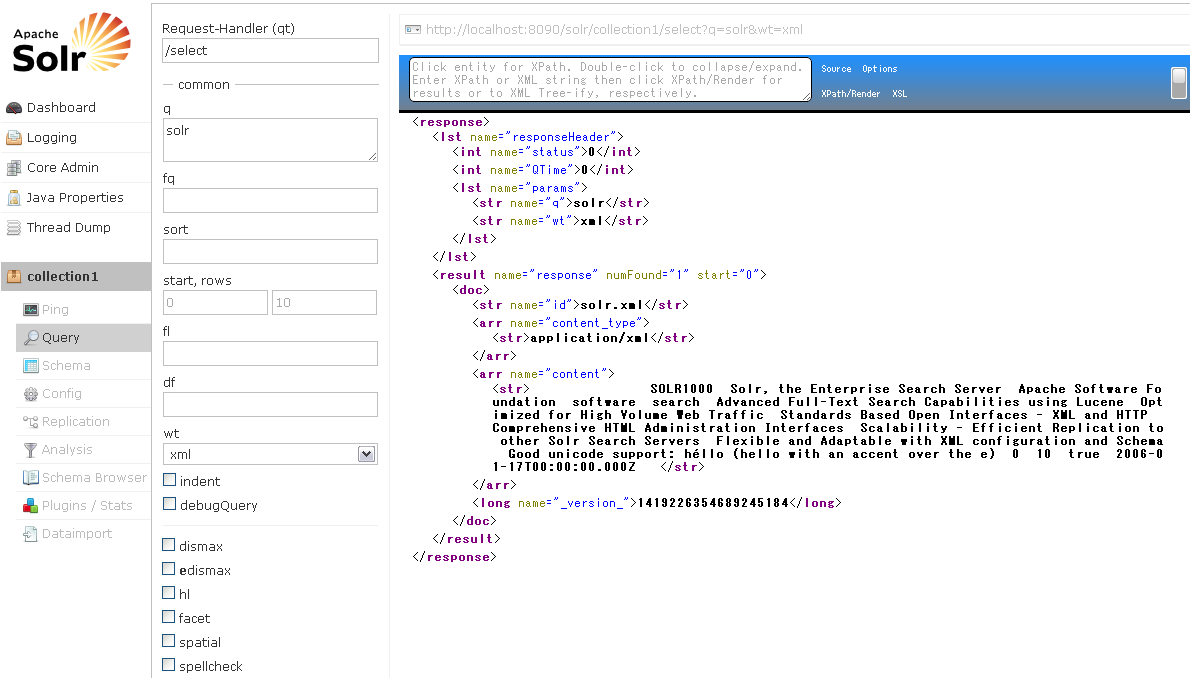1190x678 pixels.
Task: Click the params lst element
Action: [520, 188]
